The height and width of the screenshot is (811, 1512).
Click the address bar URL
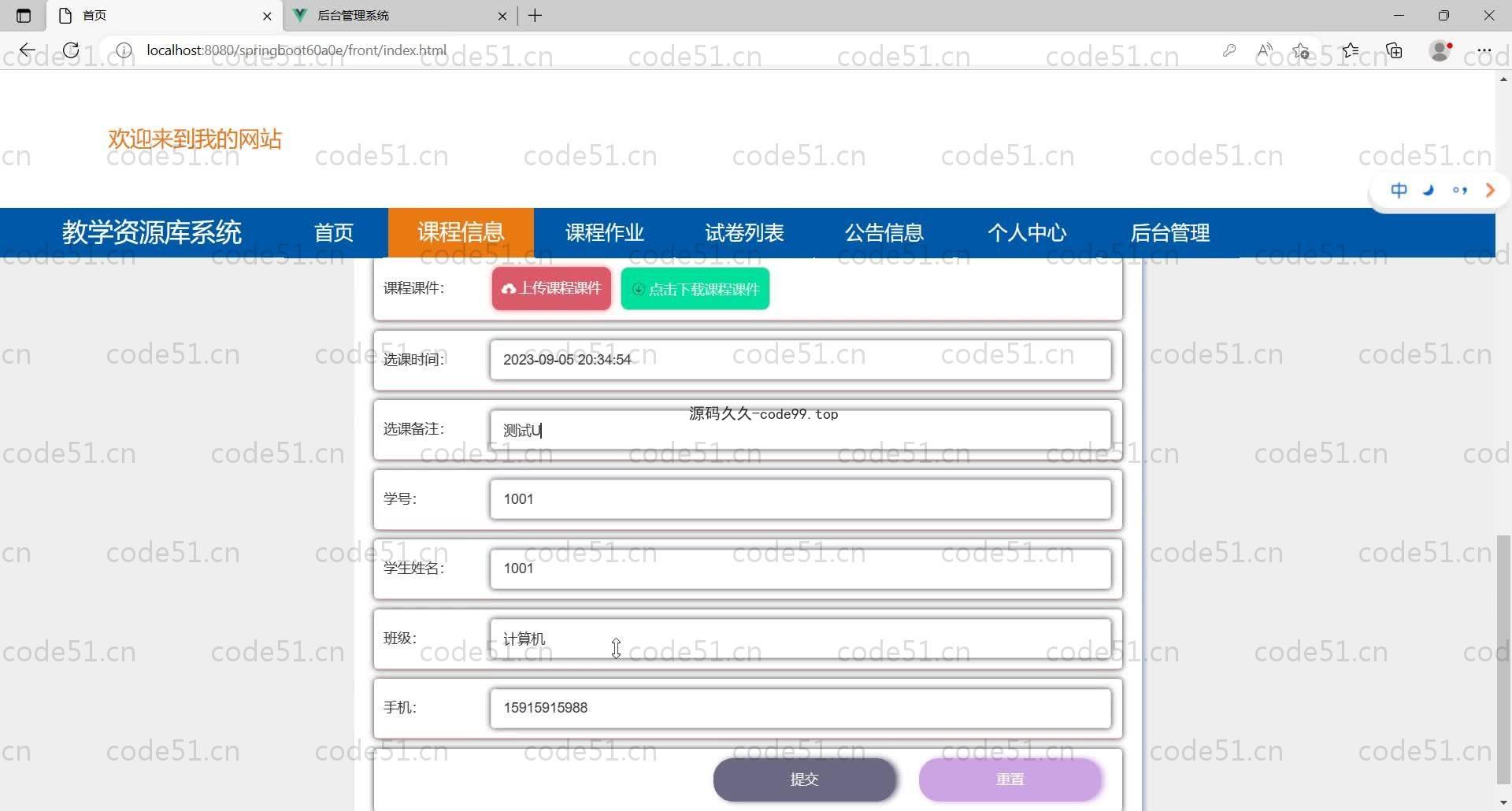[x=296, y=50]
